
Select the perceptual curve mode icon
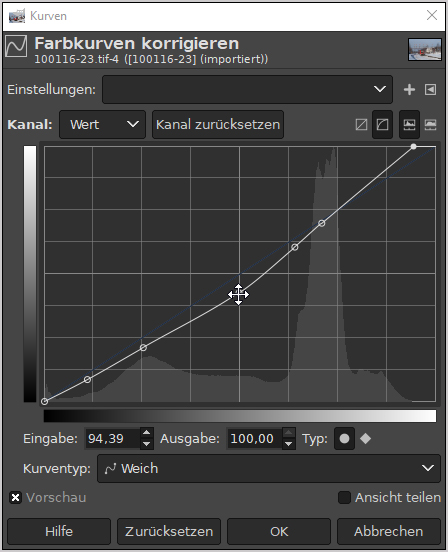click(383, 124)
